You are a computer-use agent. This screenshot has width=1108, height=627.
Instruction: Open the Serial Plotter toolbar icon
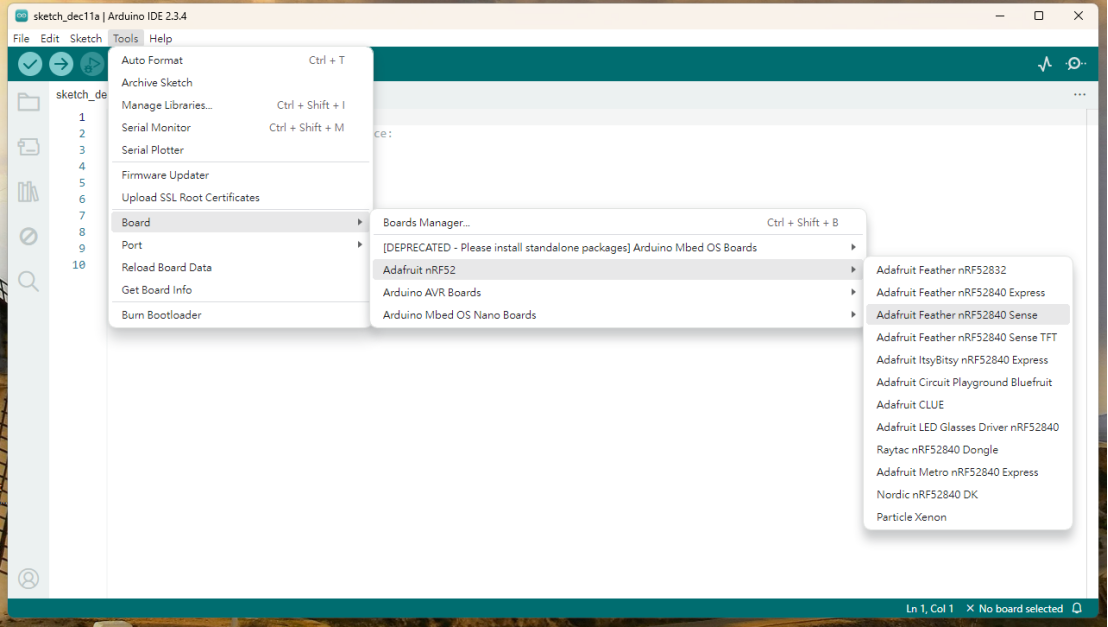(1044, 64)
